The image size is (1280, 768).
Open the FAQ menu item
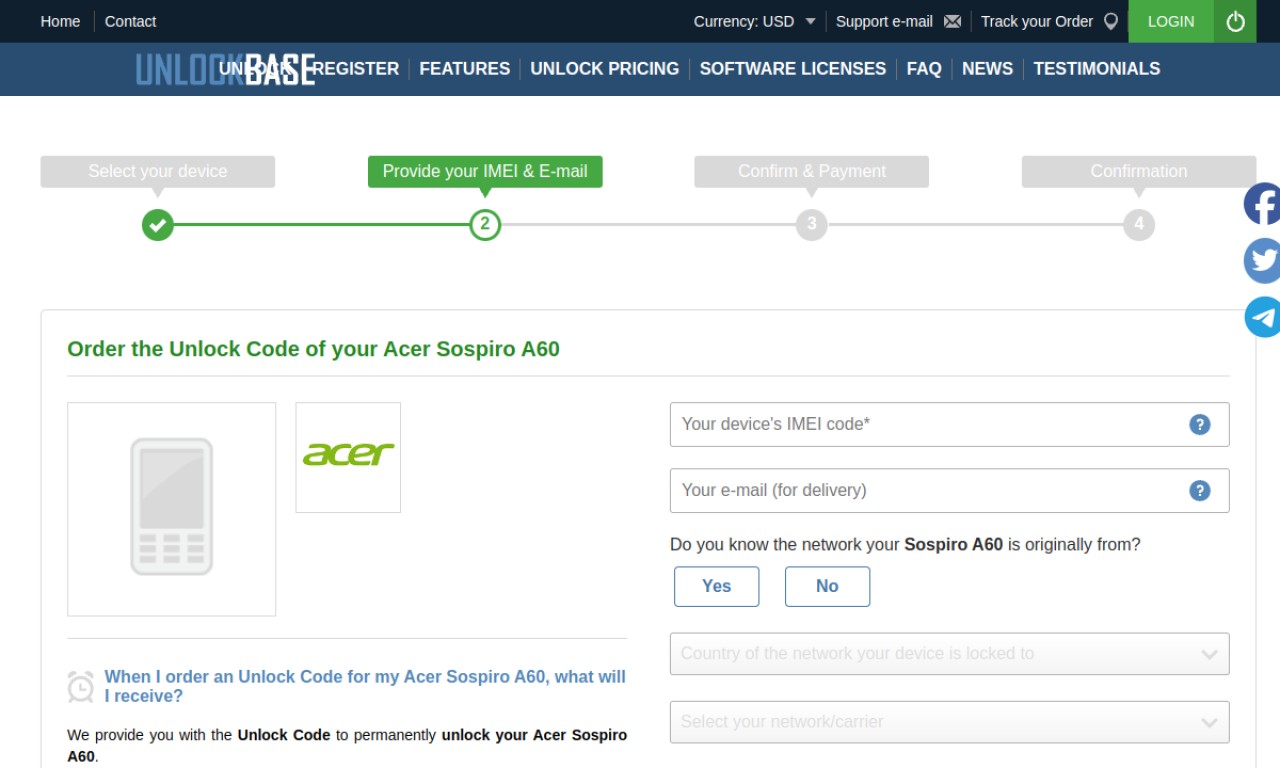click(924, 69)
